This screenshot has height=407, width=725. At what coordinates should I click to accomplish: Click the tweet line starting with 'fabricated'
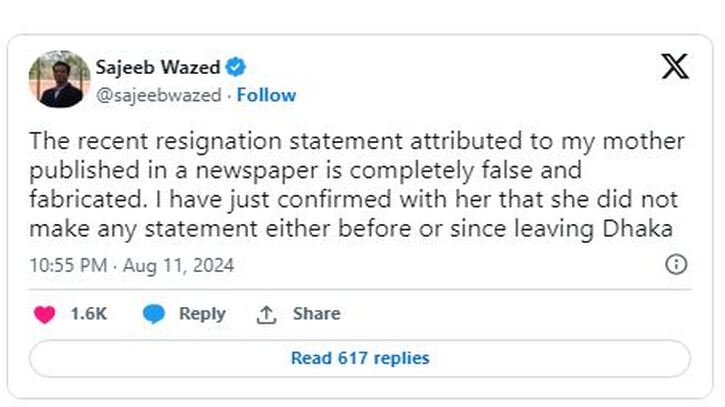[x=354, y=200]
